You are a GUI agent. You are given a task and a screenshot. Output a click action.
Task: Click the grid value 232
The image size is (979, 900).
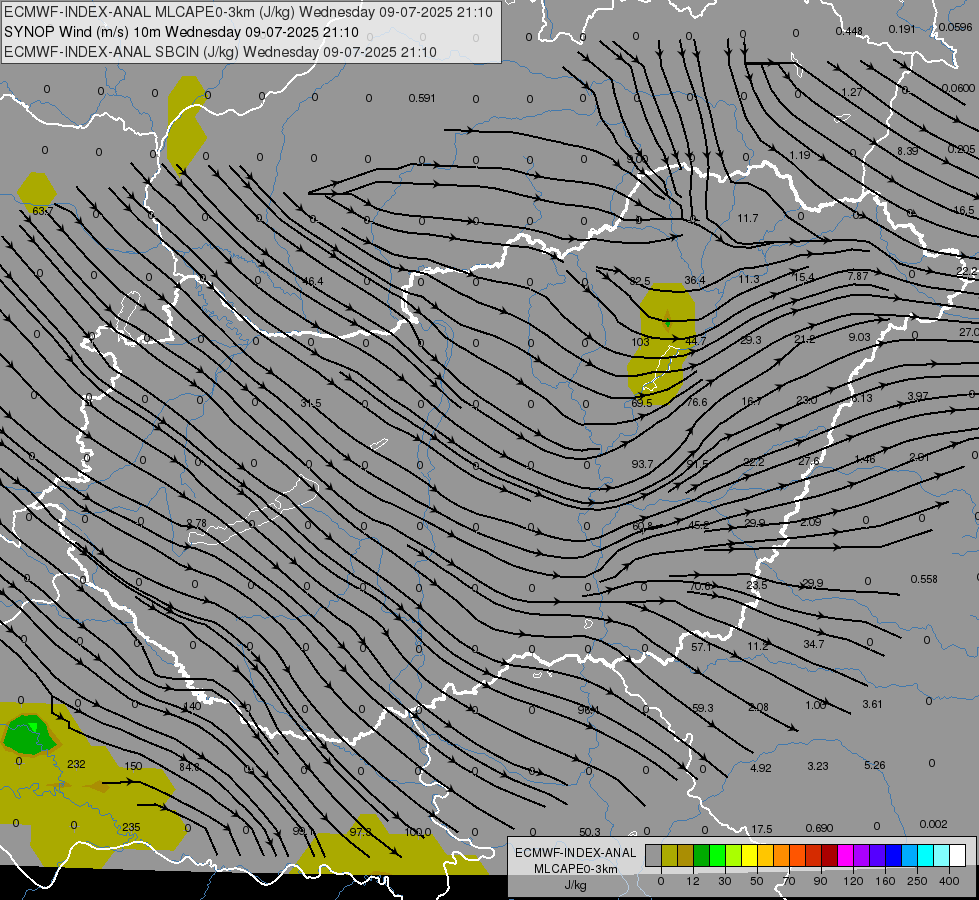click(x=76, y=764)
